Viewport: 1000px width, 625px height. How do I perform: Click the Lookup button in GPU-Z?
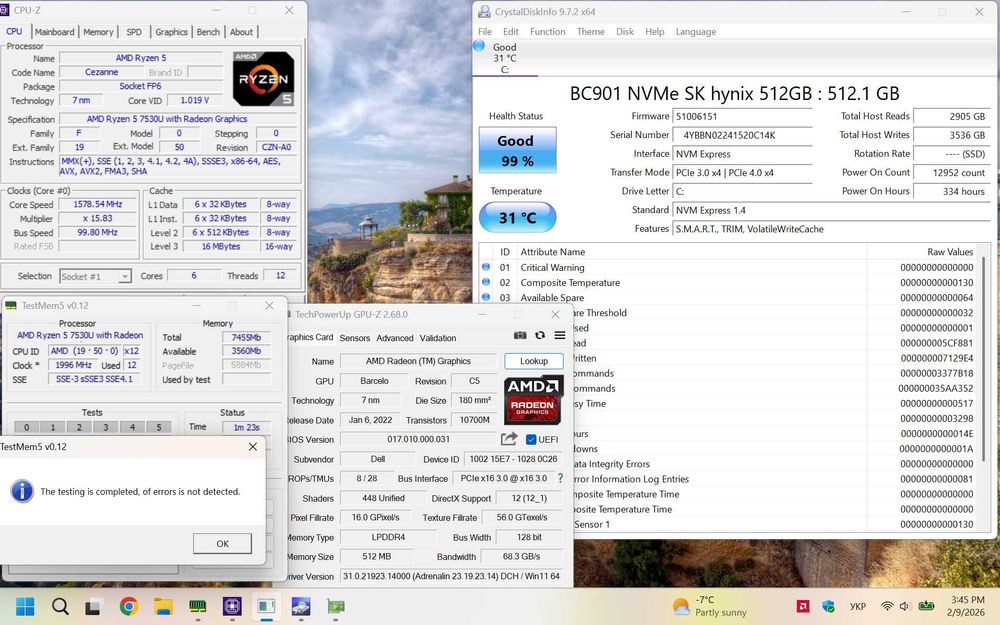534,361
